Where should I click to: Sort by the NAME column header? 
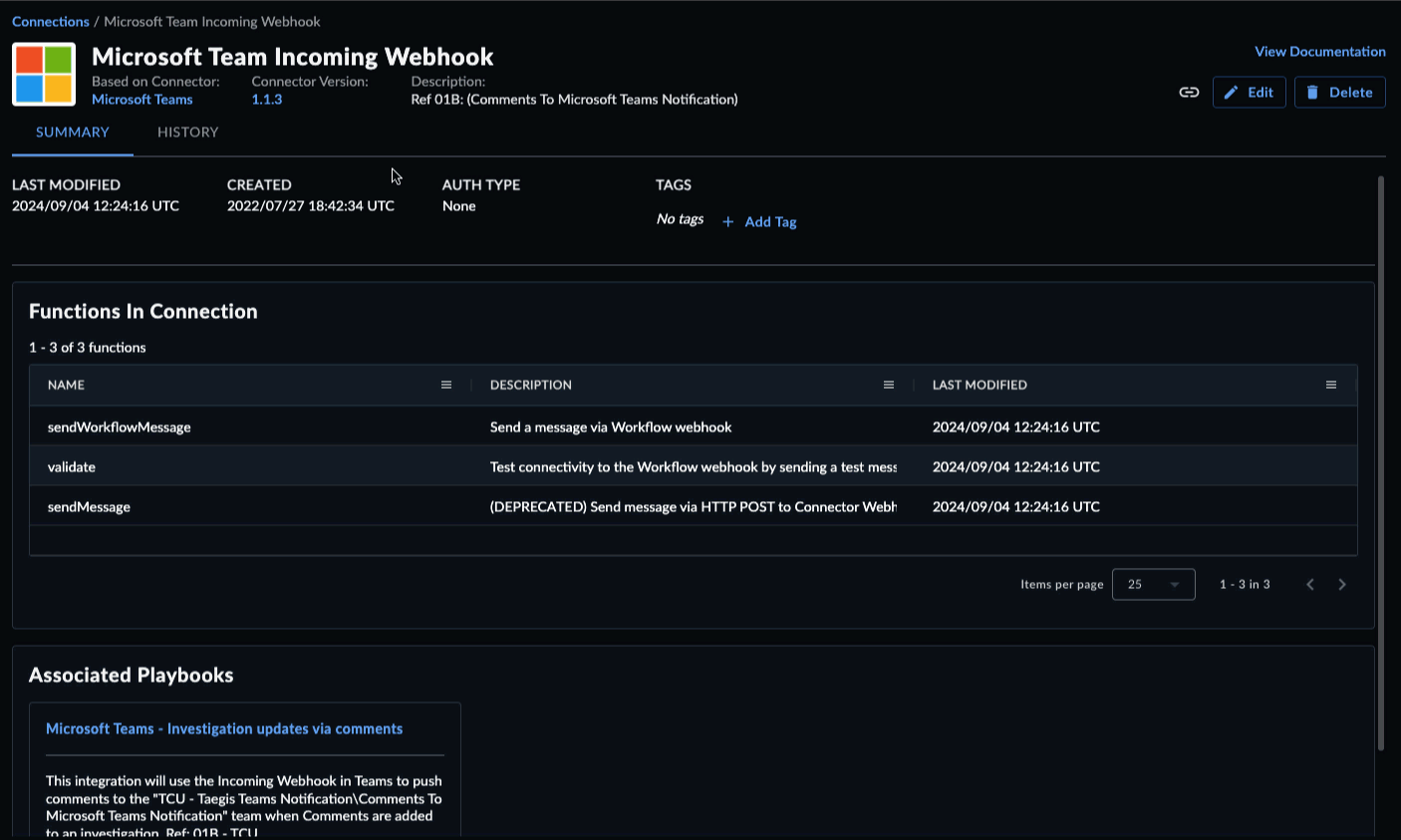pos(66,385)
